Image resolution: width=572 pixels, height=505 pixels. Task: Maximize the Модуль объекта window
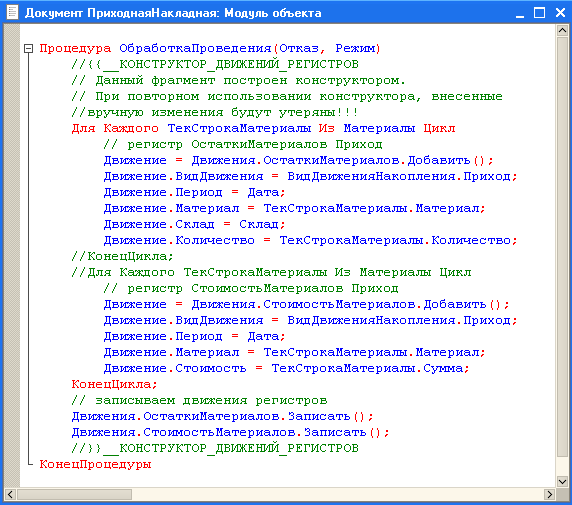pos(540,13)
